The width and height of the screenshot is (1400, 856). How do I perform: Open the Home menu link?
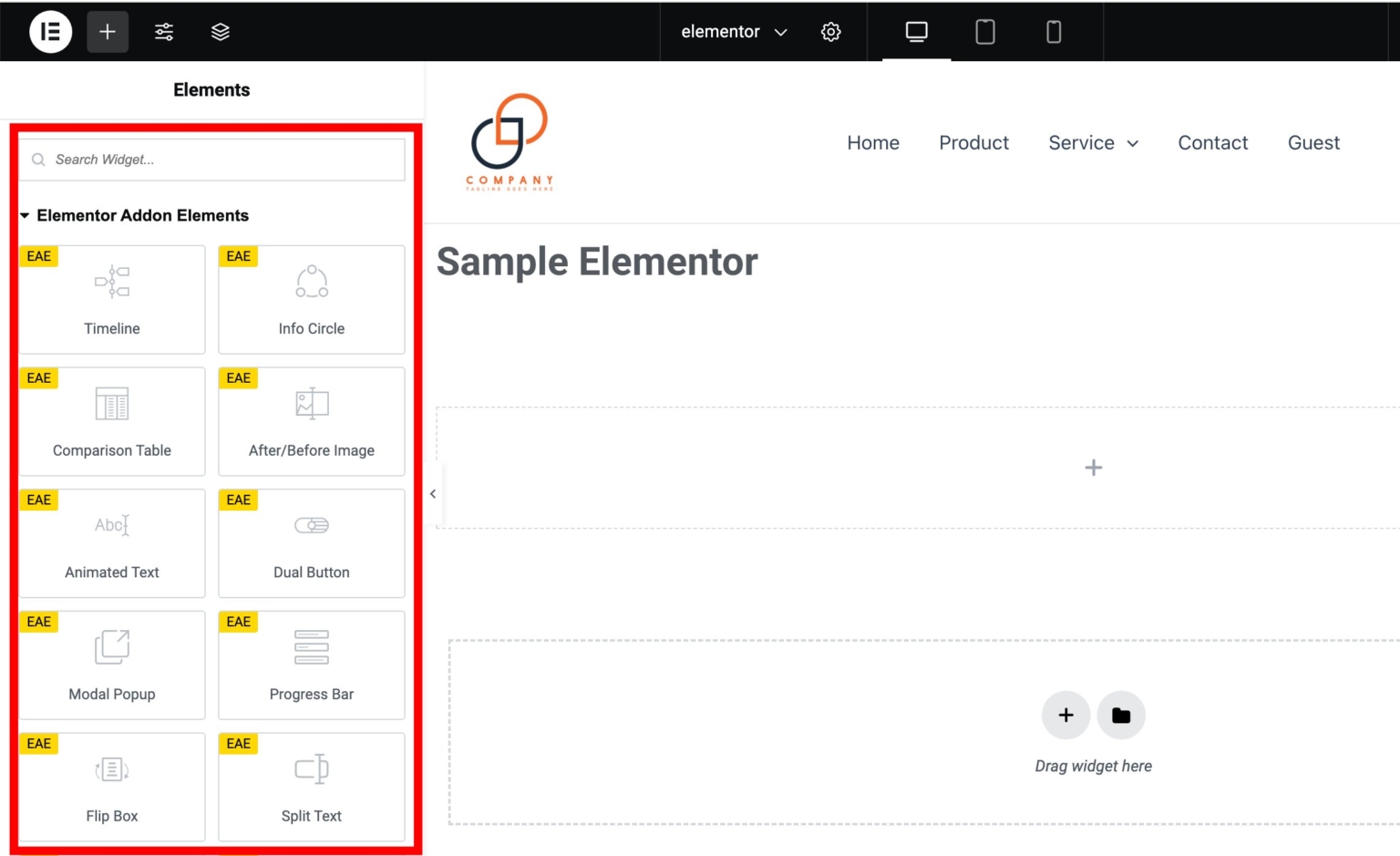coord(872,143)
